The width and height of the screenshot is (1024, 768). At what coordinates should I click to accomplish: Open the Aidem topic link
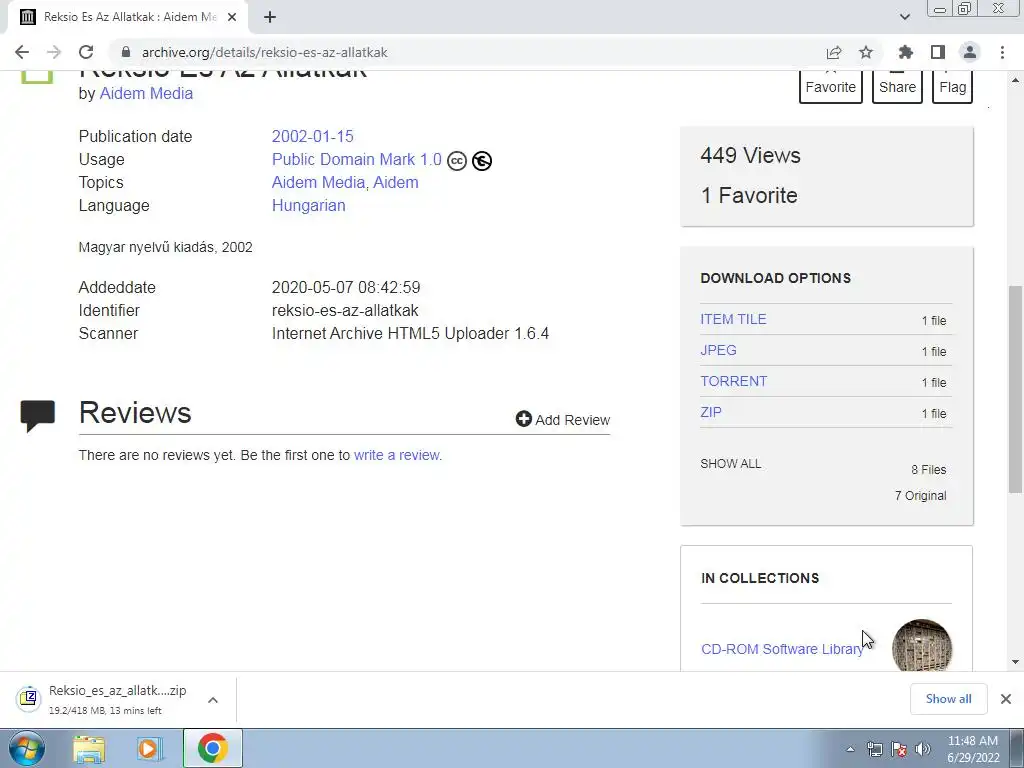[x=396, y=182]
